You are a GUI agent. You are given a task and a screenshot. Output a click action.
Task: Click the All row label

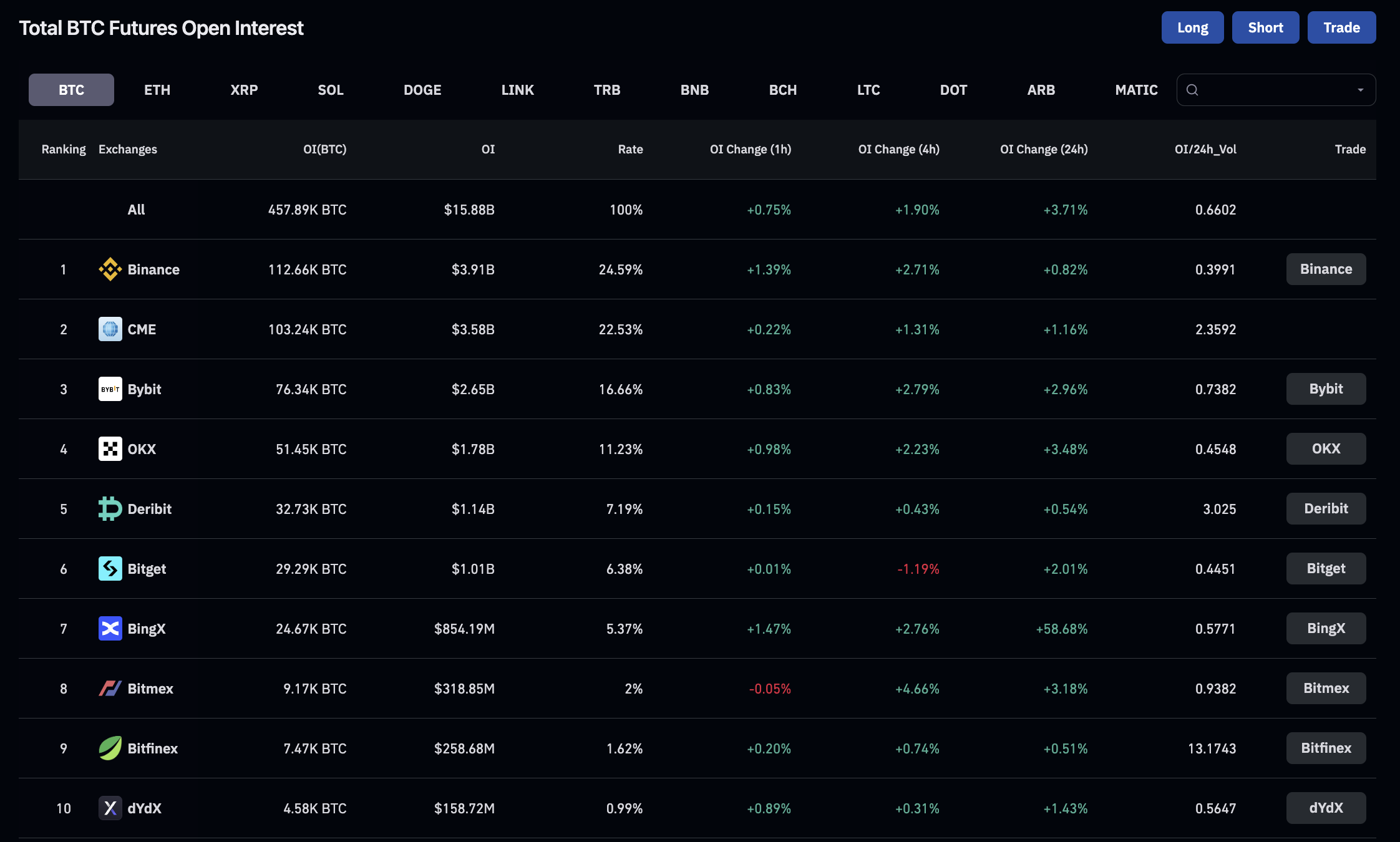click(x=136, y=210)
